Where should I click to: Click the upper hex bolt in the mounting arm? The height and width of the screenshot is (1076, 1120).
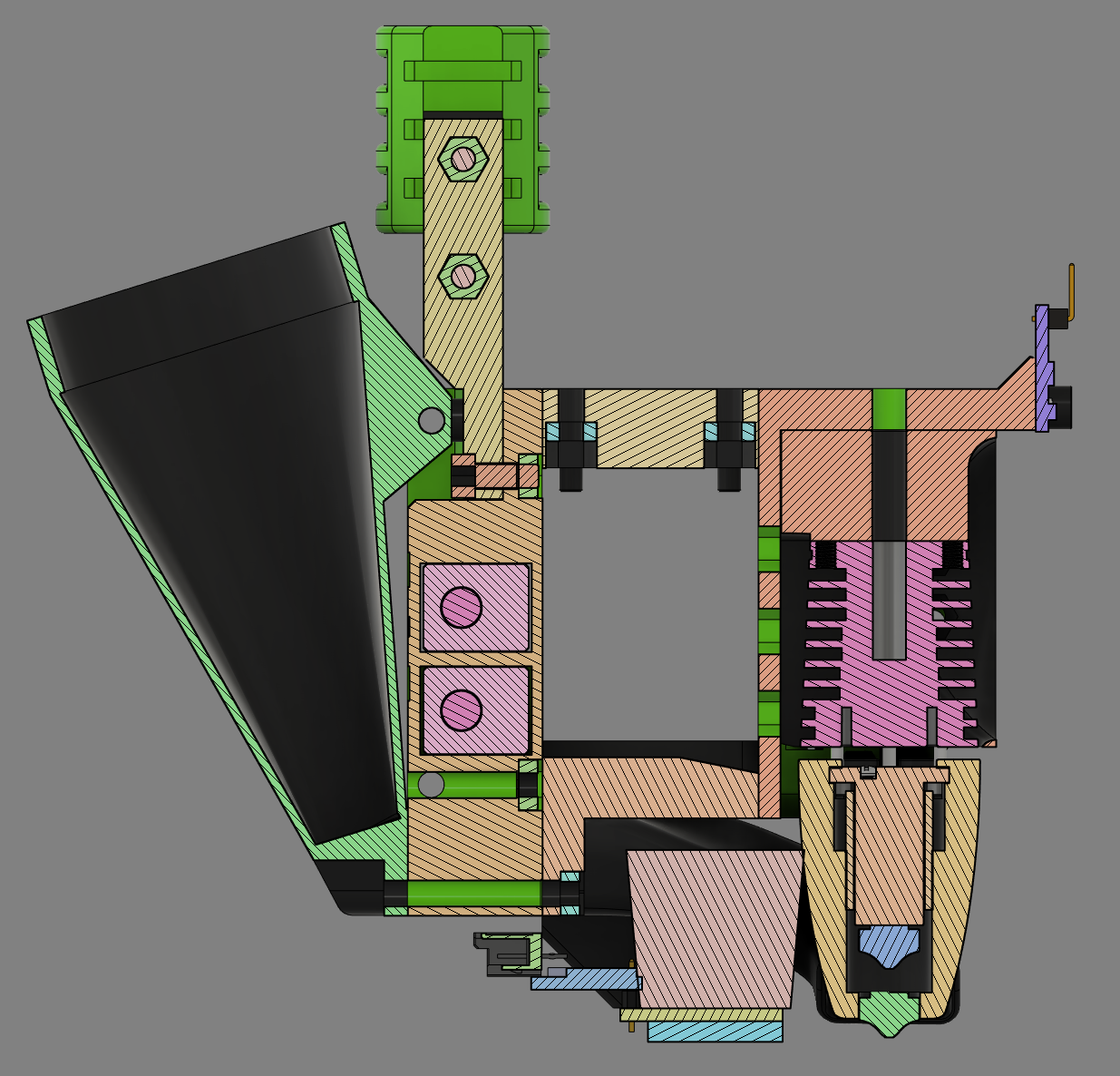coord(463,160)
